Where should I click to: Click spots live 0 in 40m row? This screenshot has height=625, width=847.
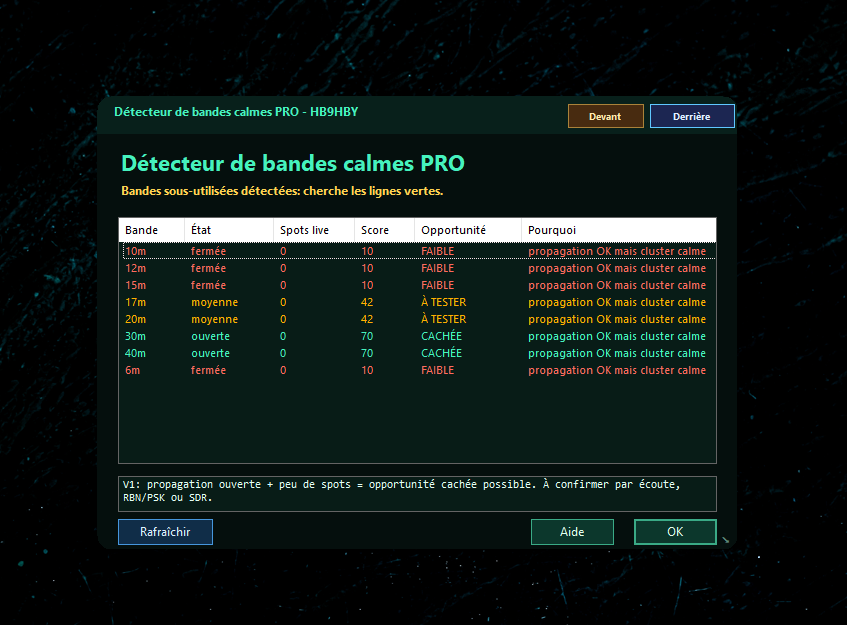point(283,353)
